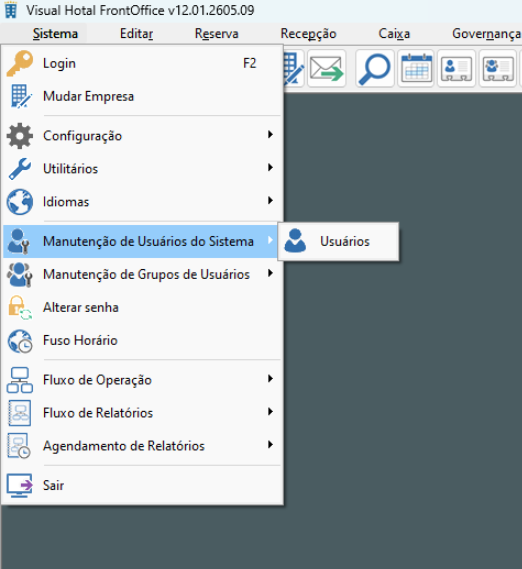
Task: Open the Sistema menu
Action: (55, 34)
